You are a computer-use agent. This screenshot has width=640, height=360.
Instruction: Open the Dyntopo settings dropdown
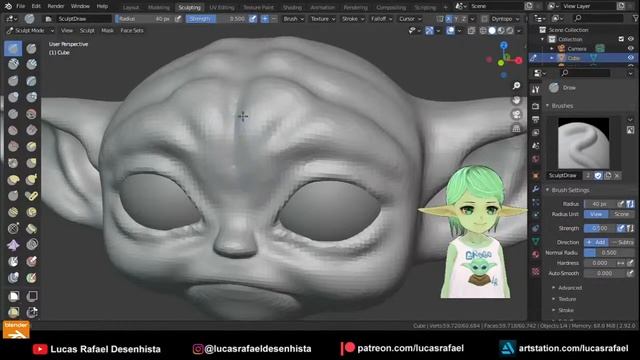(505, 19)
